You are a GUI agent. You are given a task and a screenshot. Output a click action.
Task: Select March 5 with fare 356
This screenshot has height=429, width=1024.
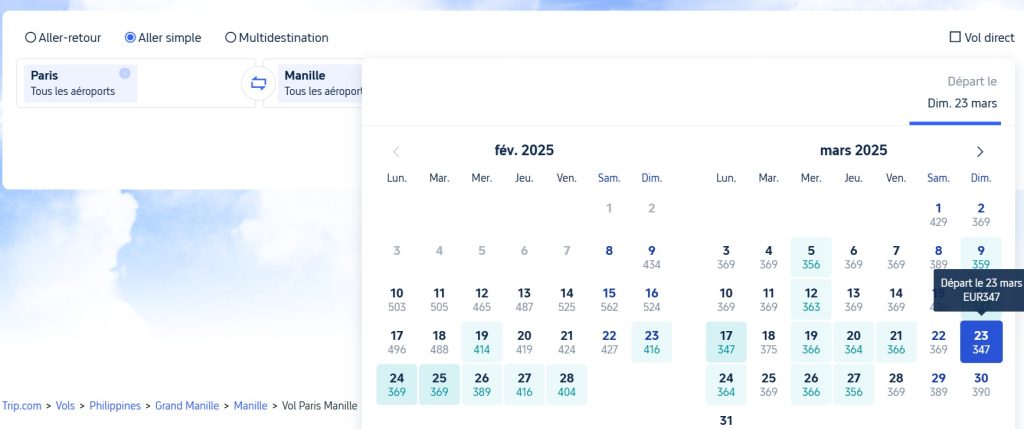(811, 257)
